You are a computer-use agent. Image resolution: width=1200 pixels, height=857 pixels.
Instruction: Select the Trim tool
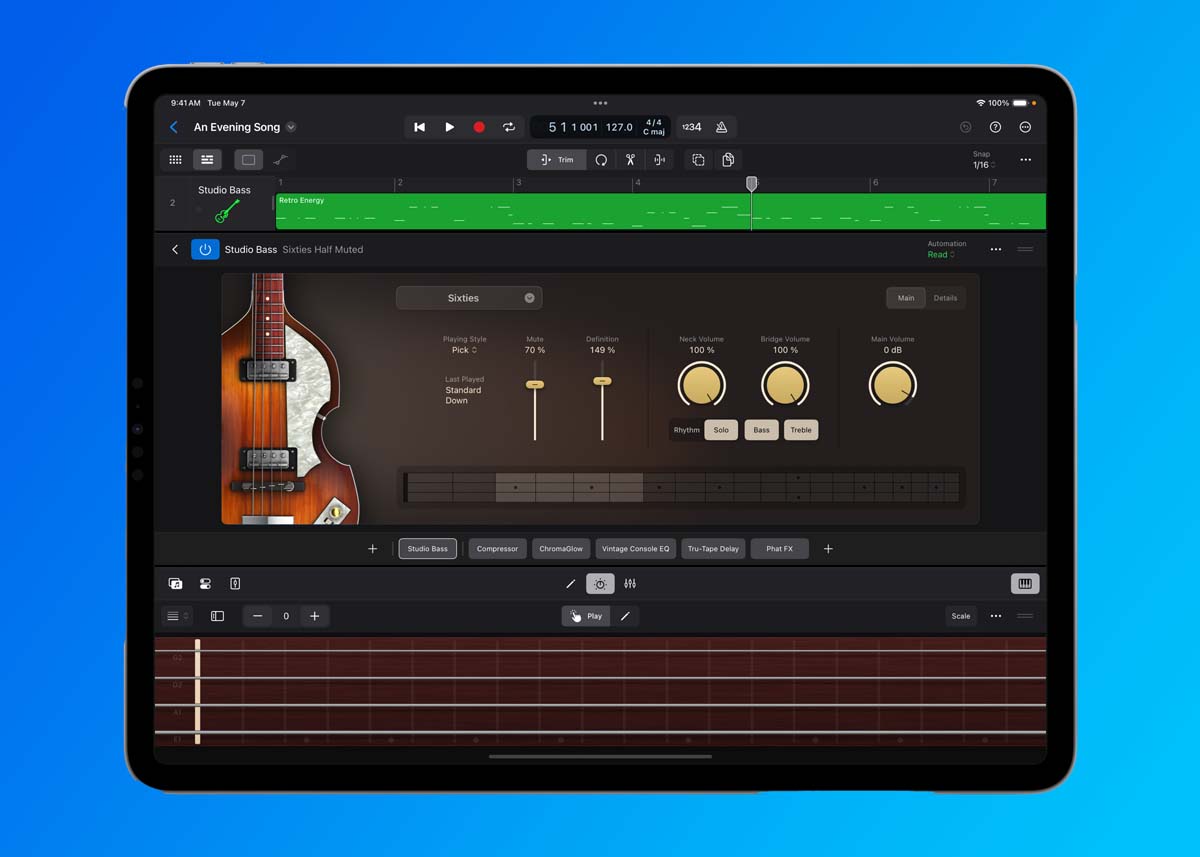point(557,159)
